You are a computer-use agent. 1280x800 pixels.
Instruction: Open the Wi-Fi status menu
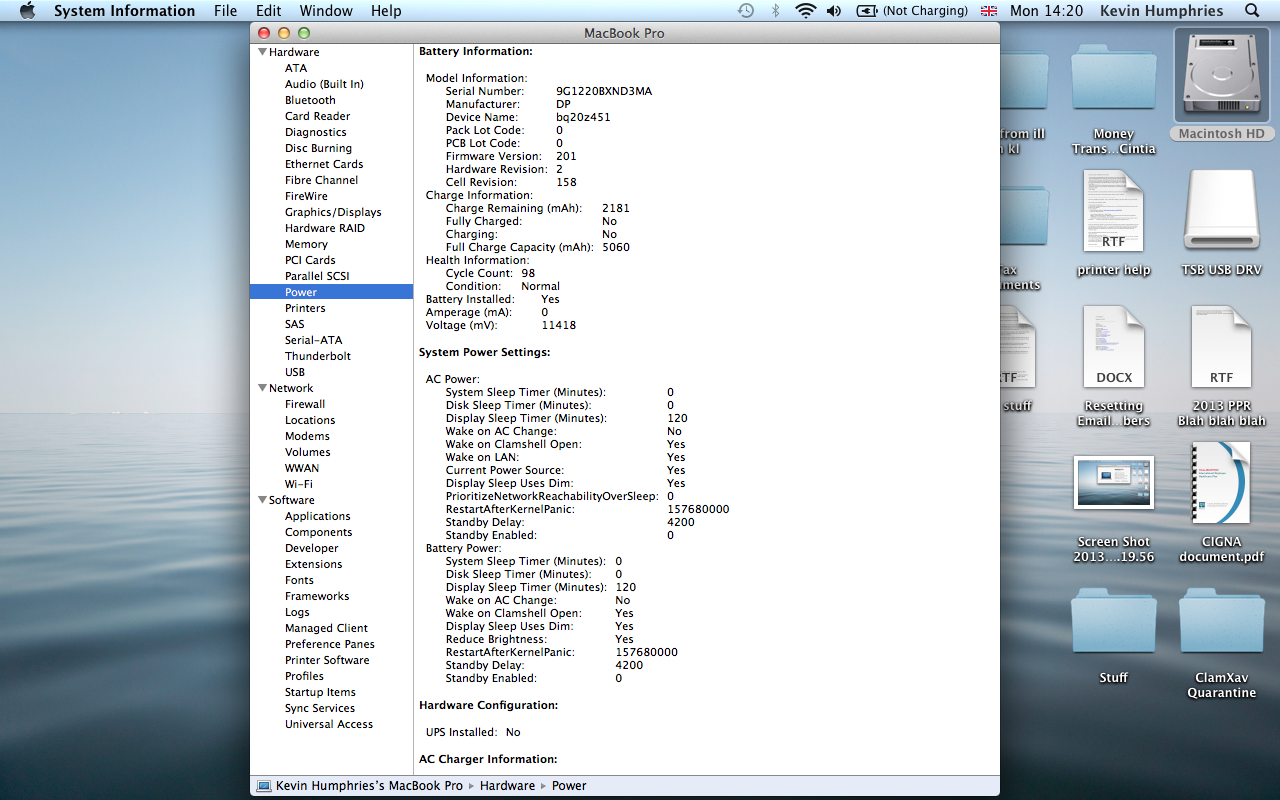805,11
